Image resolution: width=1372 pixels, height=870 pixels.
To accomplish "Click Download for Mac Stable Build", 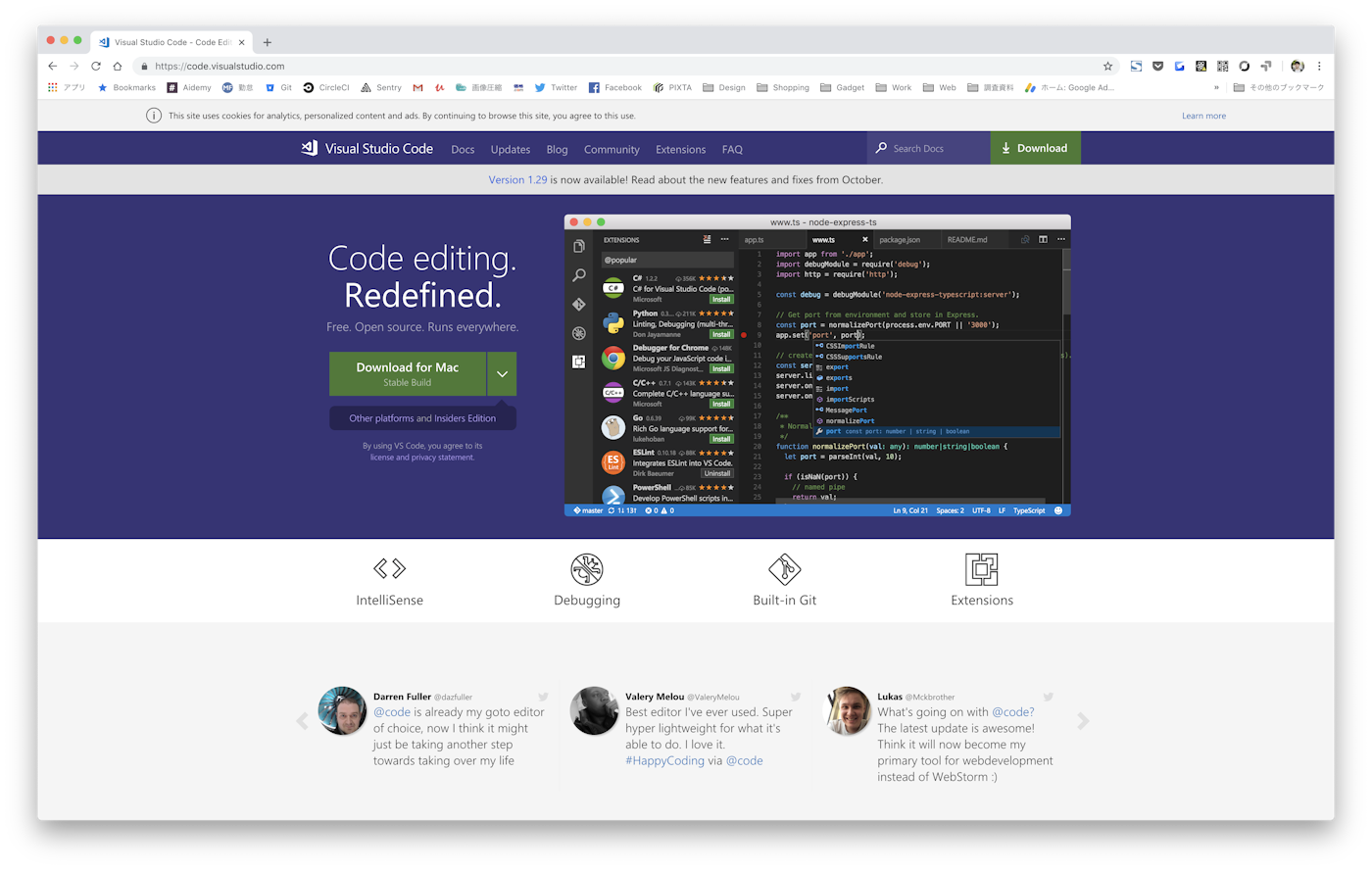I will pos(408,373).
